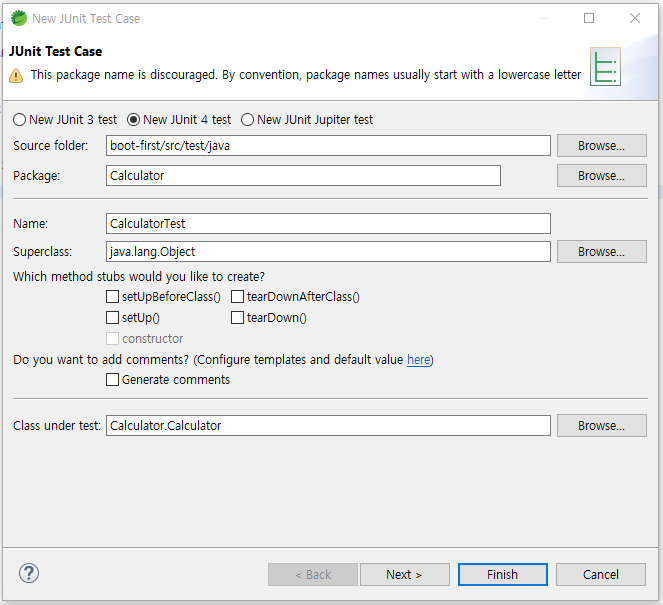Browse for the Source folder

tap(601, 145)
